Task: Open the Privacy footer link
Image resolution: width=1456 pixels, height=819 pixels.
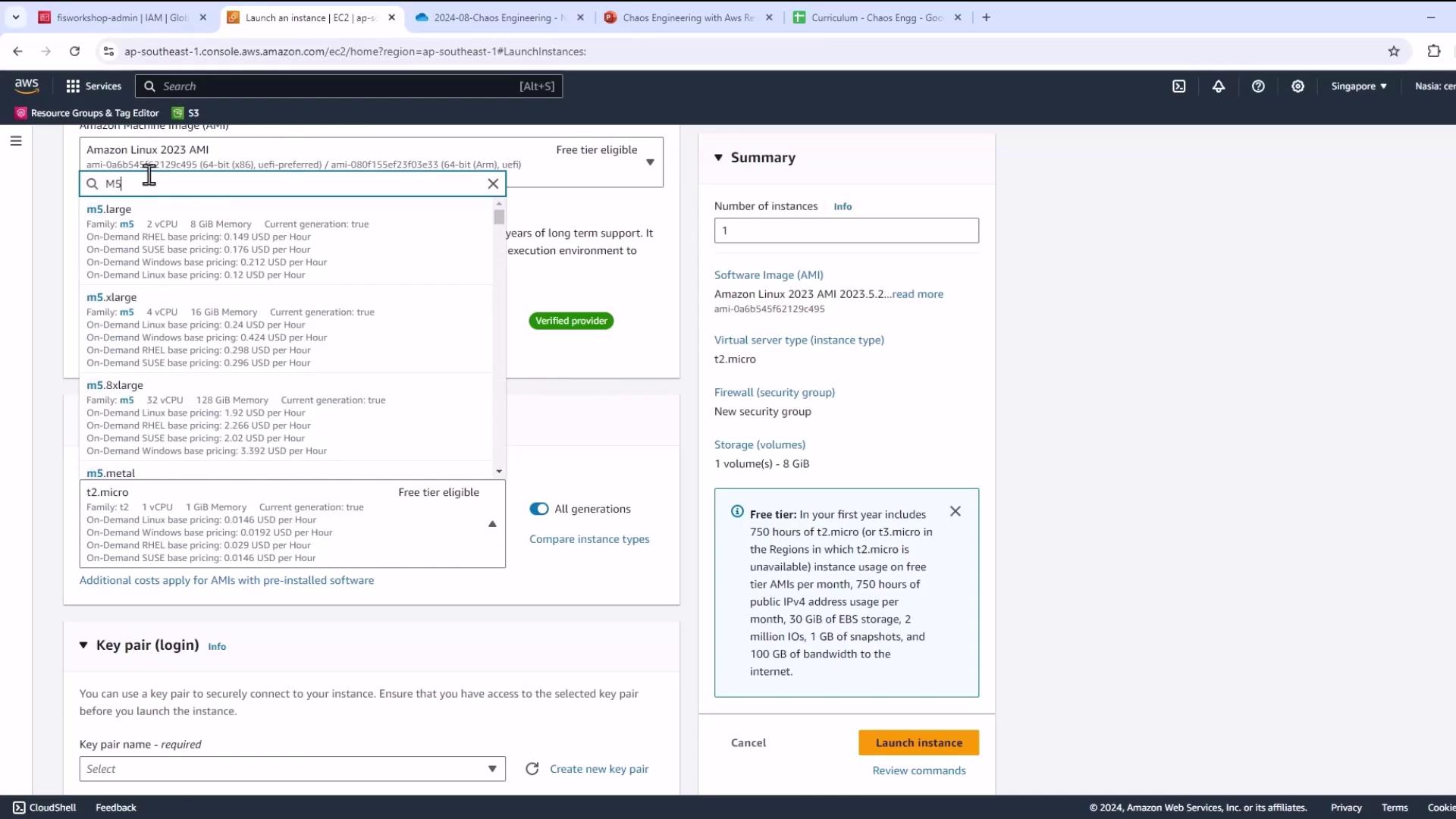Action: (x=1346, y=808)
